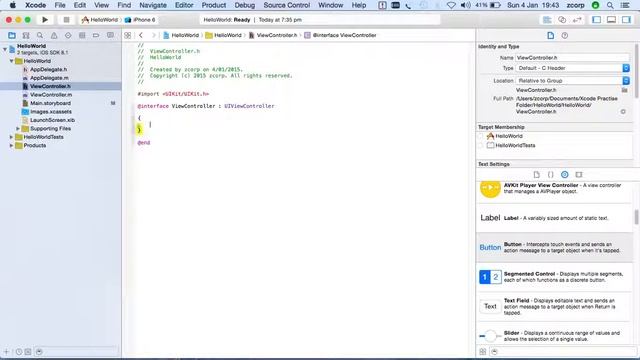Screen dimensions: 640x360
Task: Collapse the HelloWorld project root
Action: pos(5,49)
